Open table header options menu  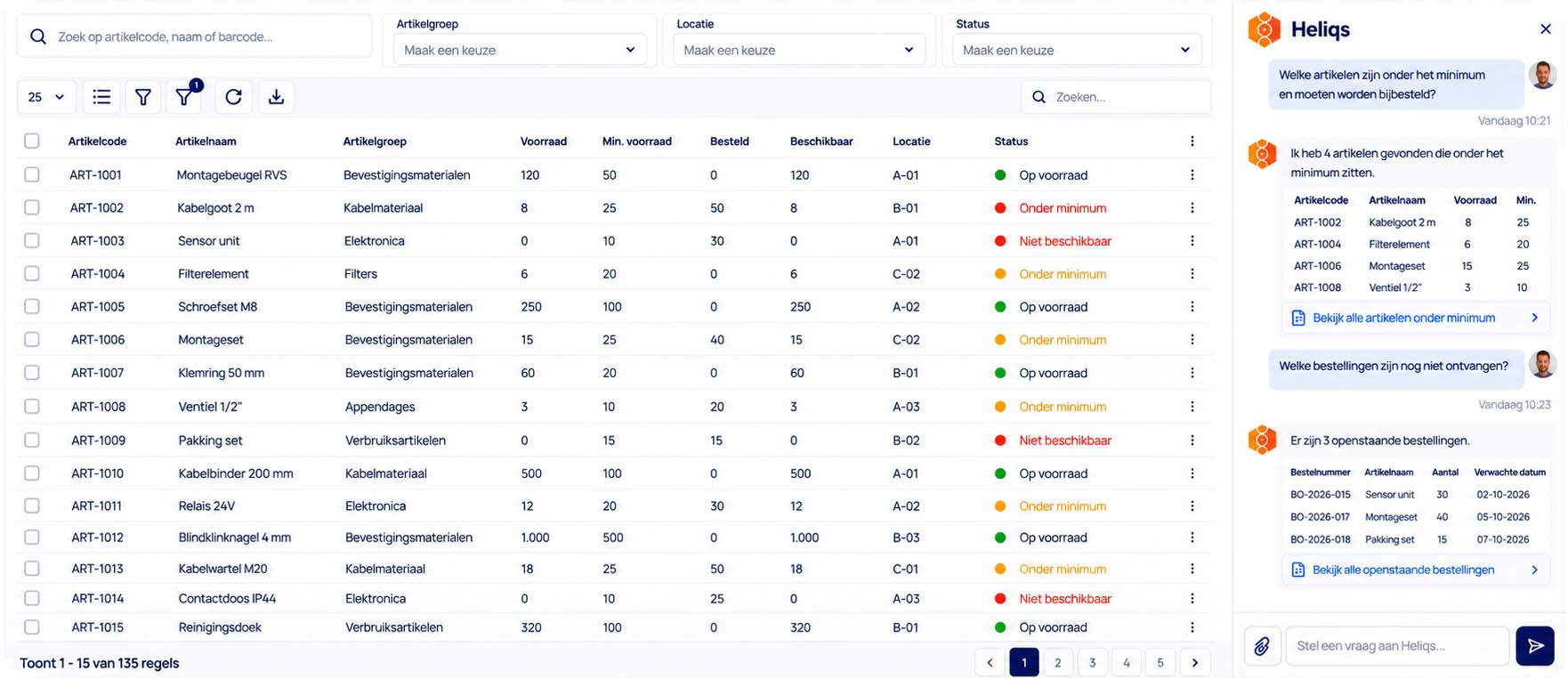coord(1192,141)
